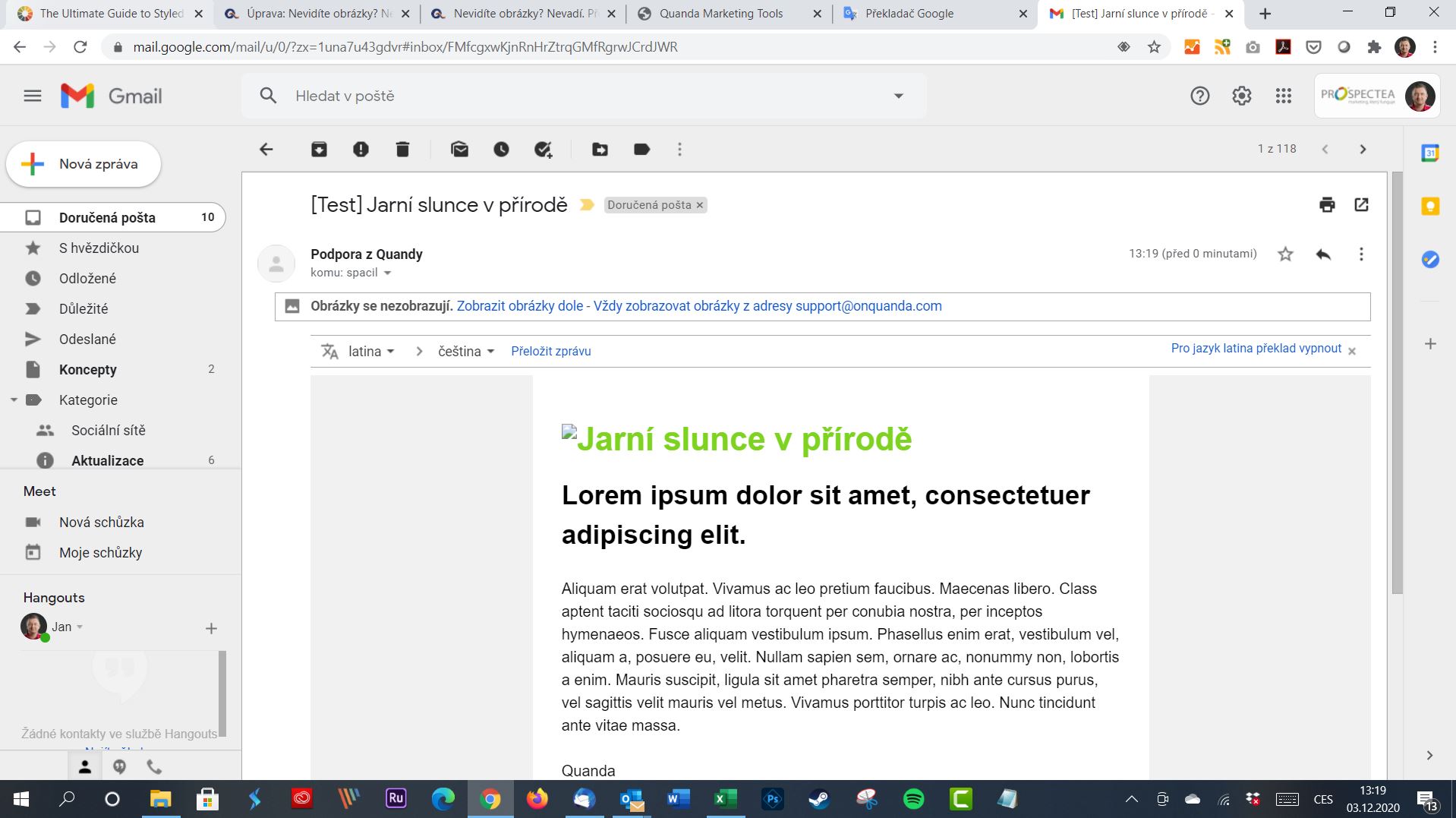Show recipient details next to komu: spacil
The width and height of the screenshot is (1456, 818).
(x=387, y=273)
